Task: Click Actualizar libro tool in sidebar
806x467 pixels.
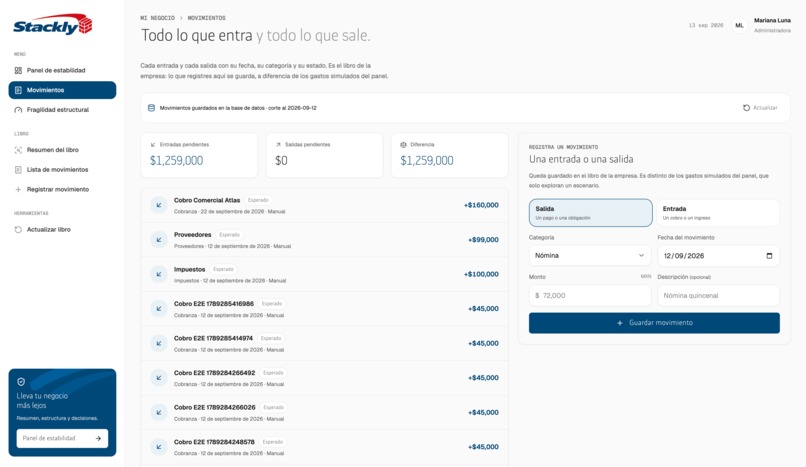Action: point(62,230)
